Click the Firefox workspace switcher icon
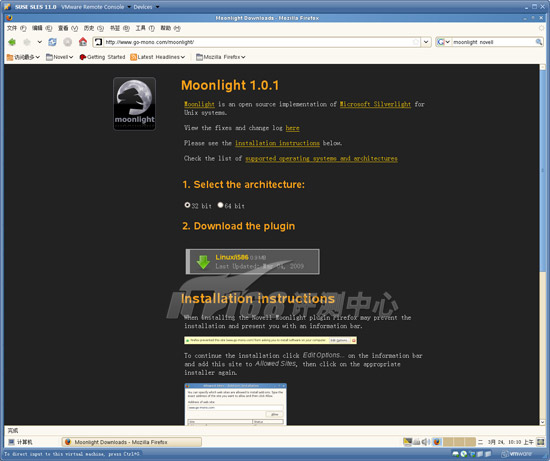The image size is (550, 461). tap(437, 442)
